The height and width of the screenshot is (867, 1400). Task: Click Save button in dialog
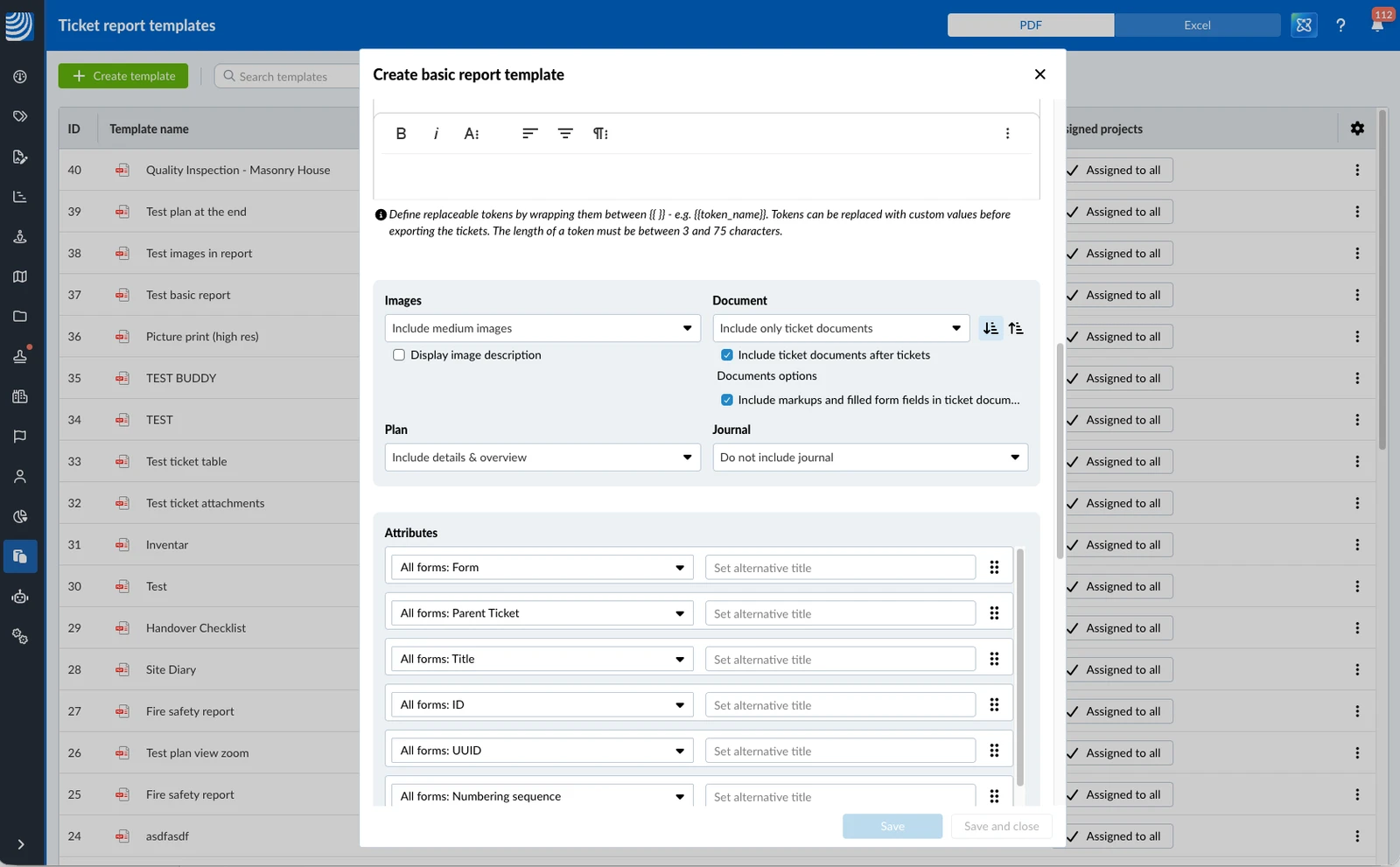[892, 826]
